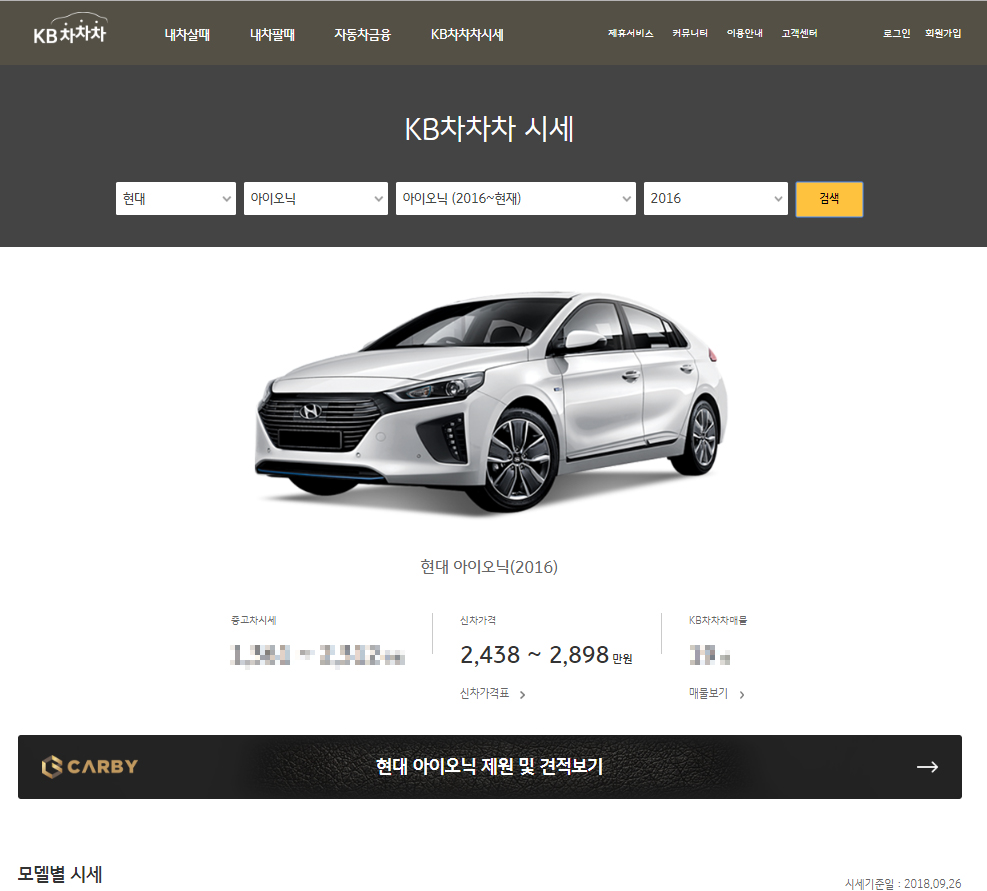987x891 pixels.
Task: Go to 제휴서비스
Action: (x=631, y=33)
